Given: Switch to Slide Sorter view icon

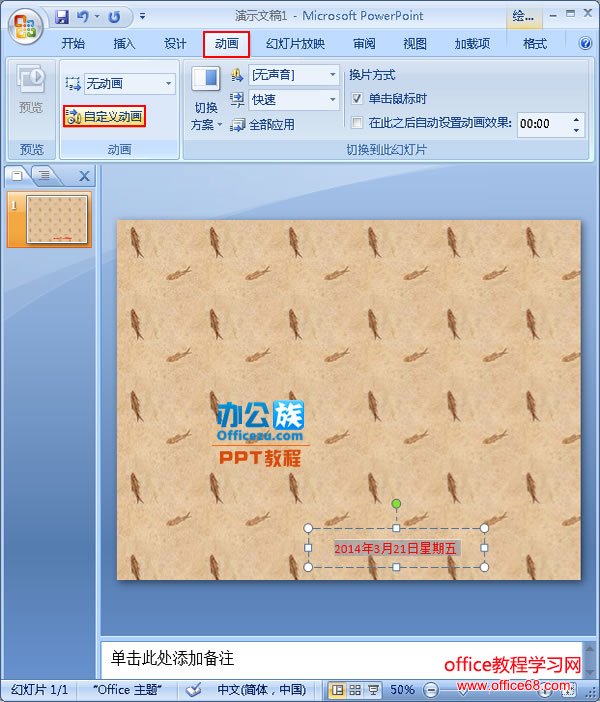Looking at the screenshot, I should tap(355, 690).
